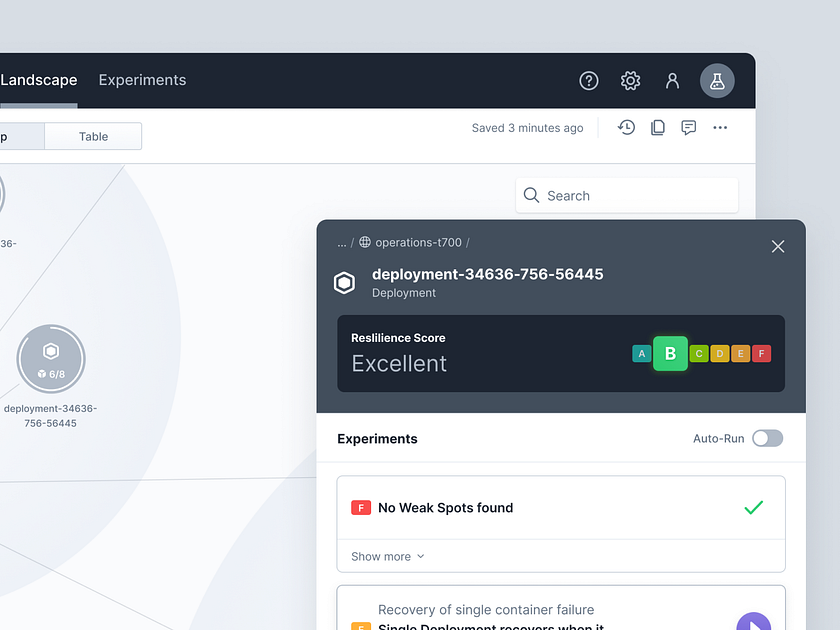Click the deployment hexagon icon in the panel header
The height and width of the screenshot is (630, 840).
pyautogui.click(x=344, y=282)
